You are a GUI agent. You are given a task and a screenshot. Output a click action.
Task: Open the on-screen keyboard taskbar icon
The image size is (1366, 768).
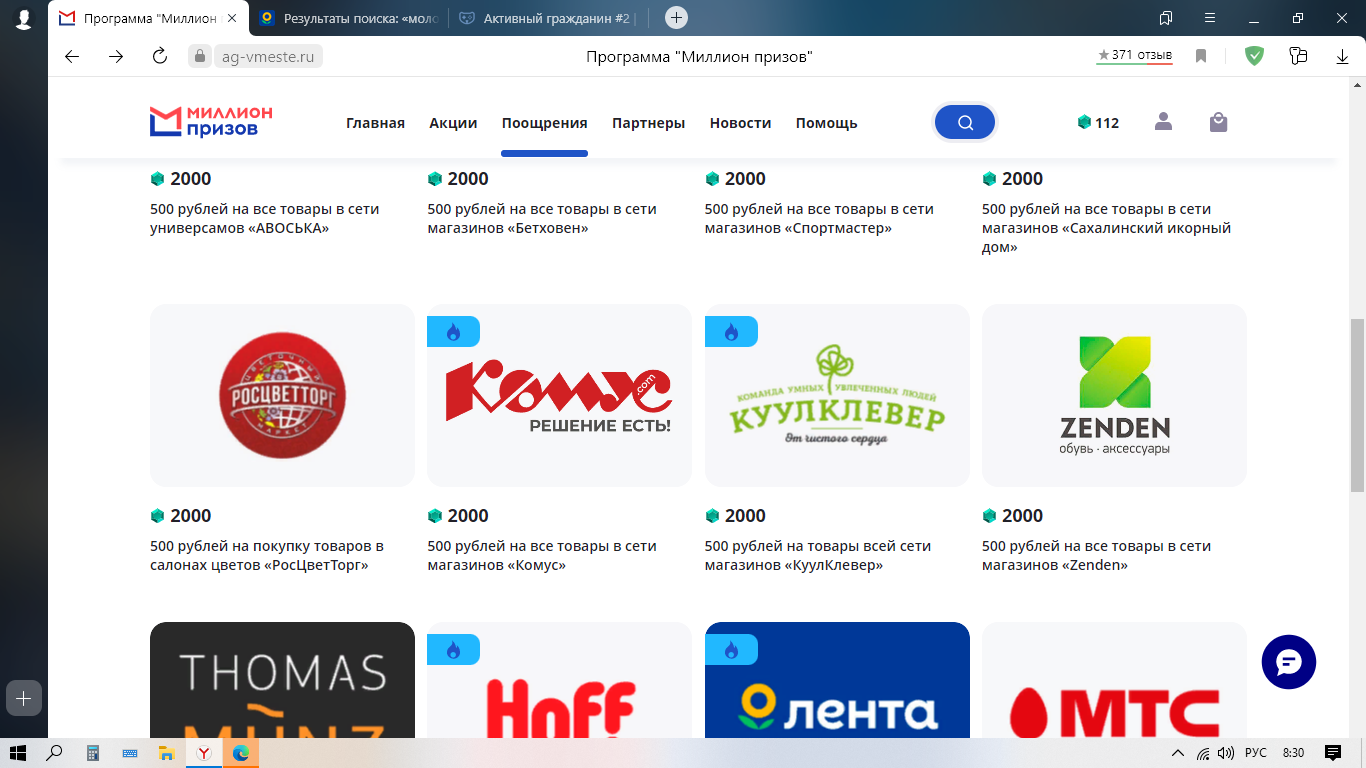pyautogui.click(x=129, y=753)
